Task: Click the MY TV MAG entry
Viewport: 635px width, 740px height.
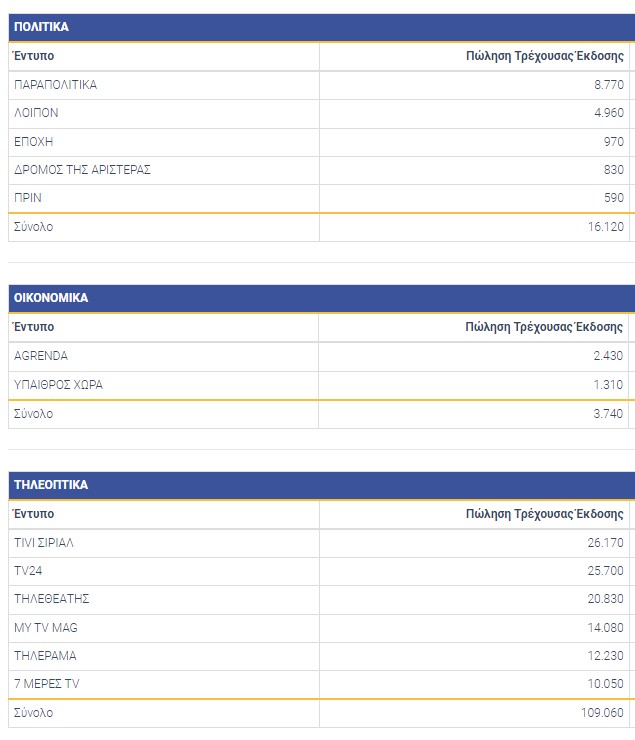Action: tap(45, 628)
